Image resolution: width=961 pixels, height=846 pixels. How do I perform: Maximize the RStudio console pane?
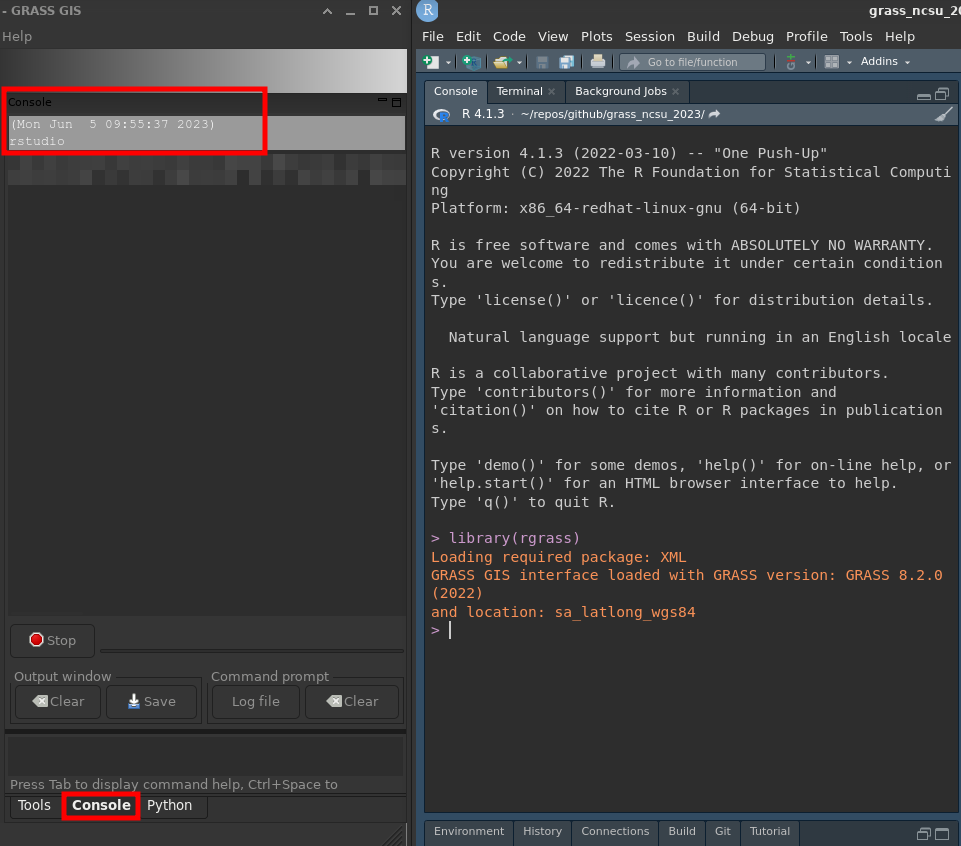click(x=942, y=94)
